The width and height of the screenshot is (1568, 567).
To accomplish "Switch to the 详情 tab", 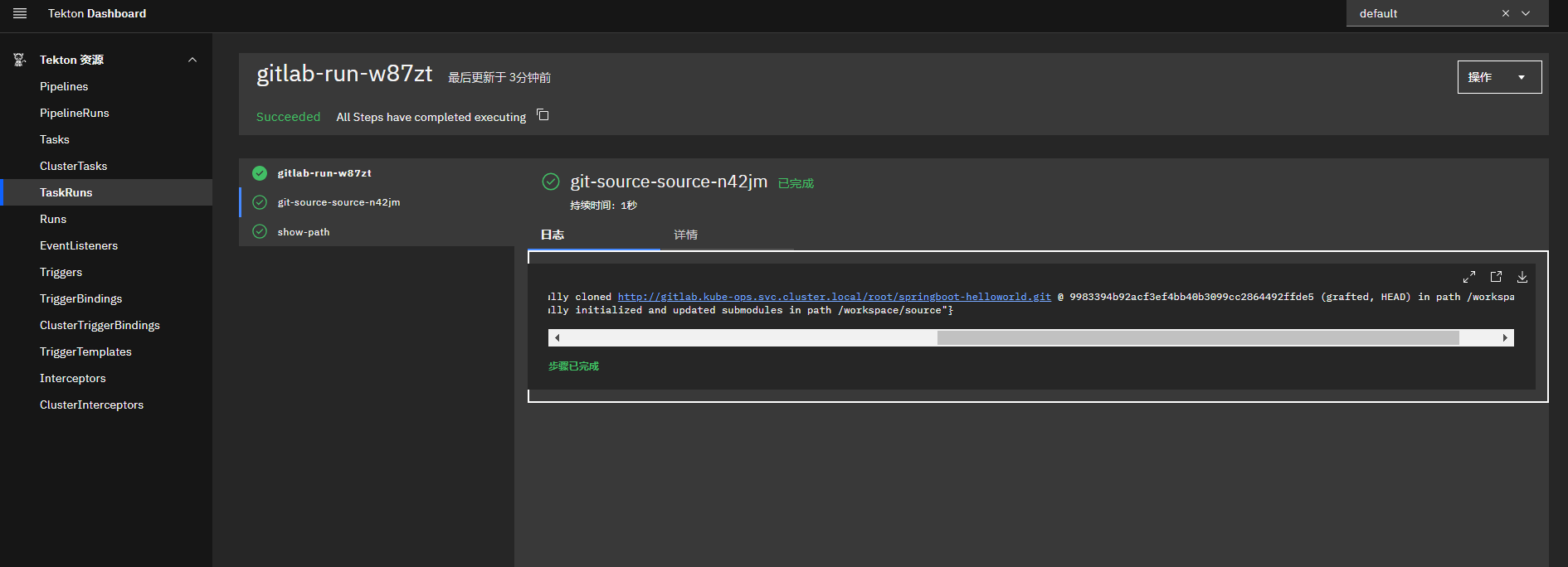I will coord(685,235).
